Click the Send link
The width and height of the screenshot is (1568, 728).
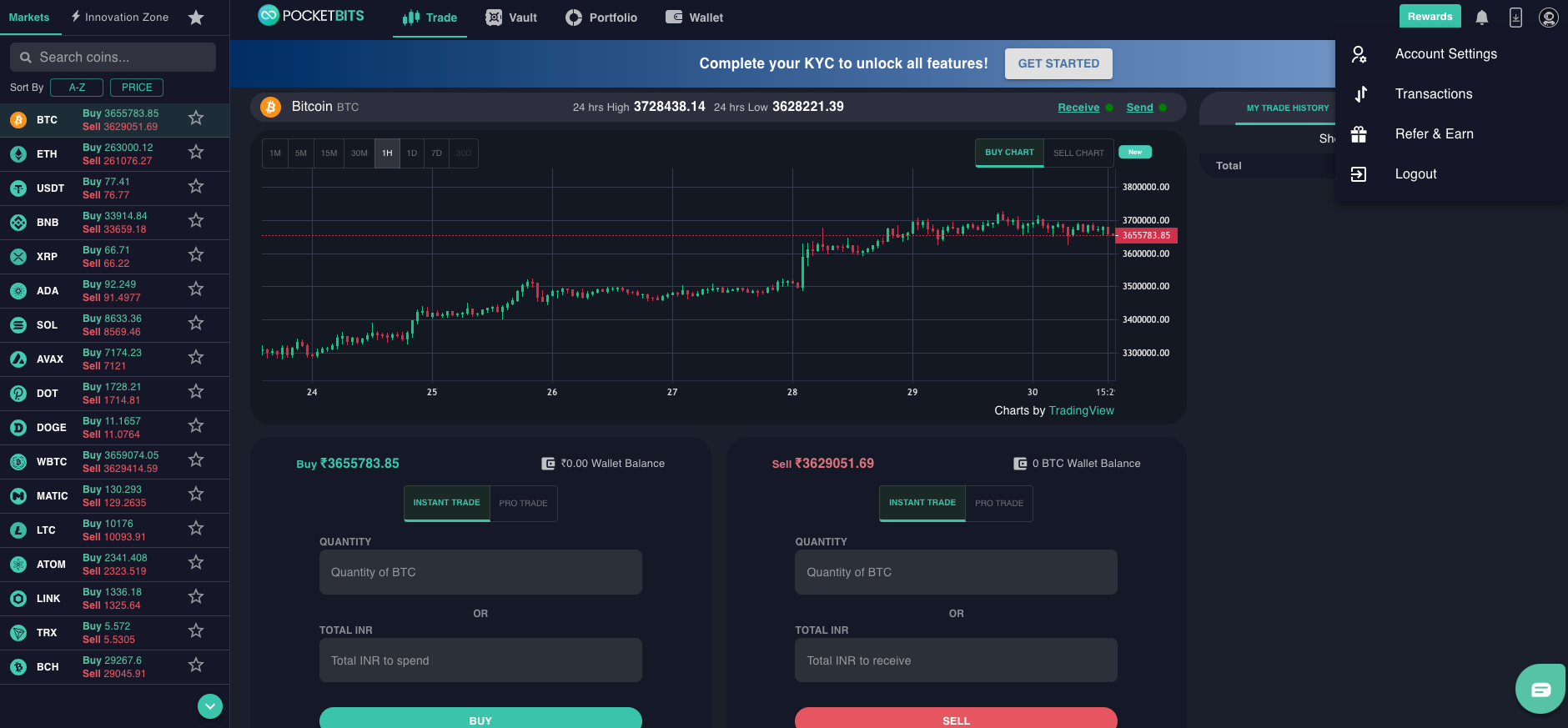1139,108
